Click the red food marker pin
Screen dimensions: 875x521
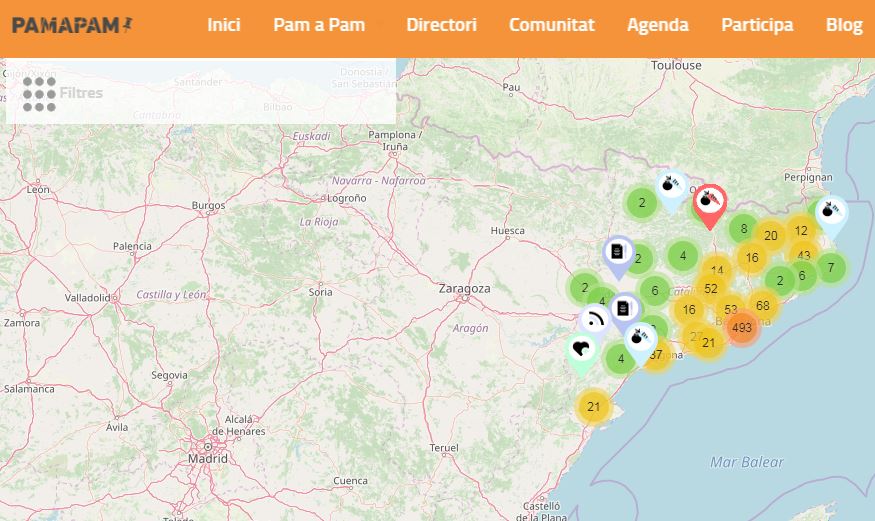coord(709,201)
